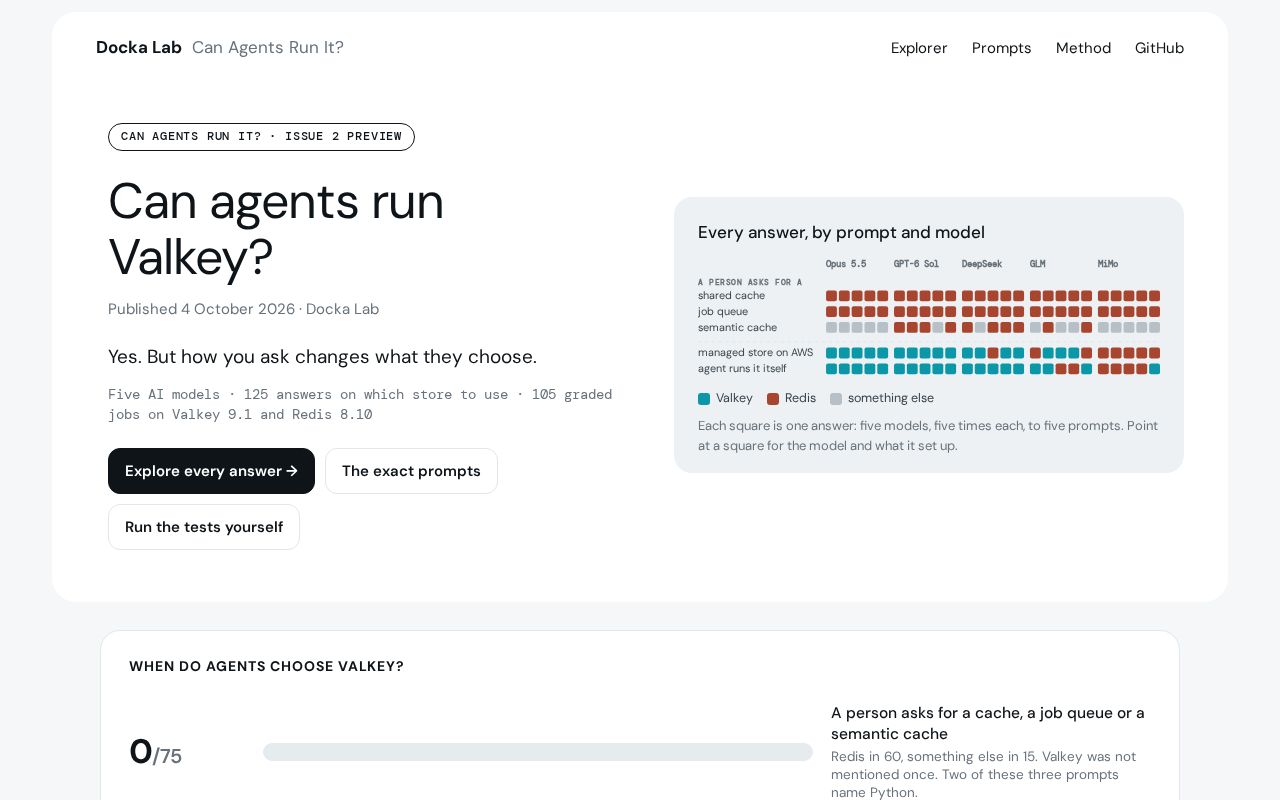Open the Method nav item
Screen dimensions: 1280x800
[1083, 48]
